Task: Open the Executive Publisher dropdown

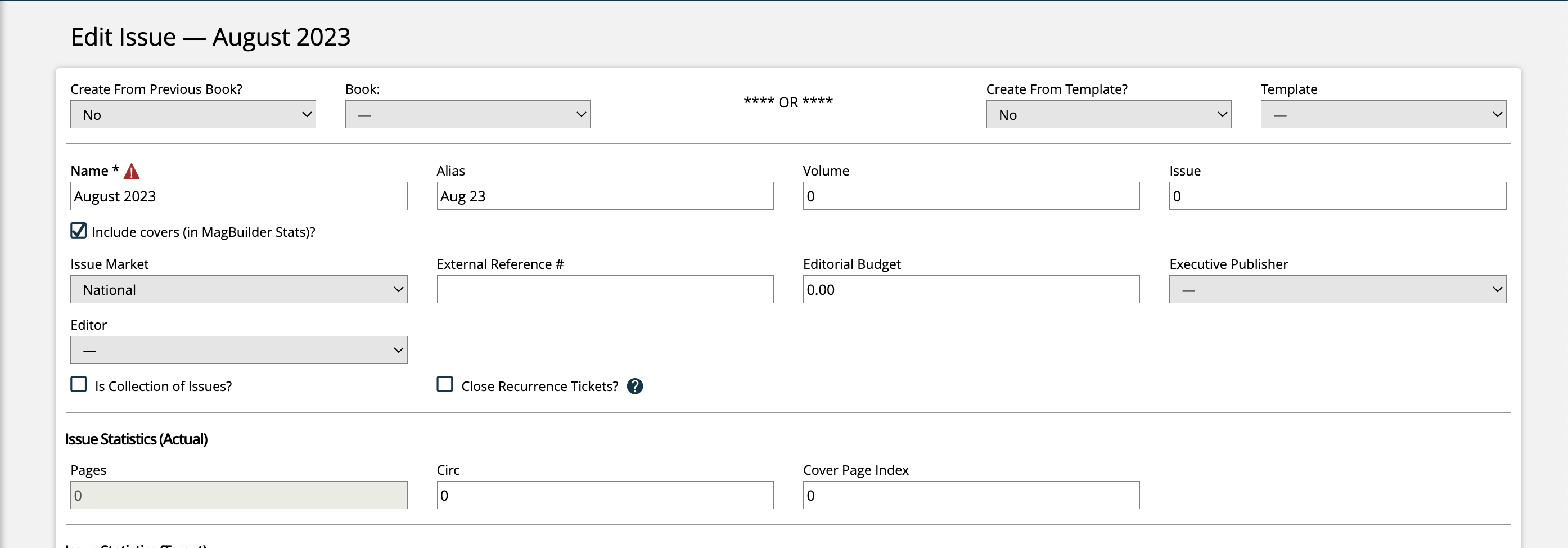Action: pyautogui.click(x=1337, y=289)
